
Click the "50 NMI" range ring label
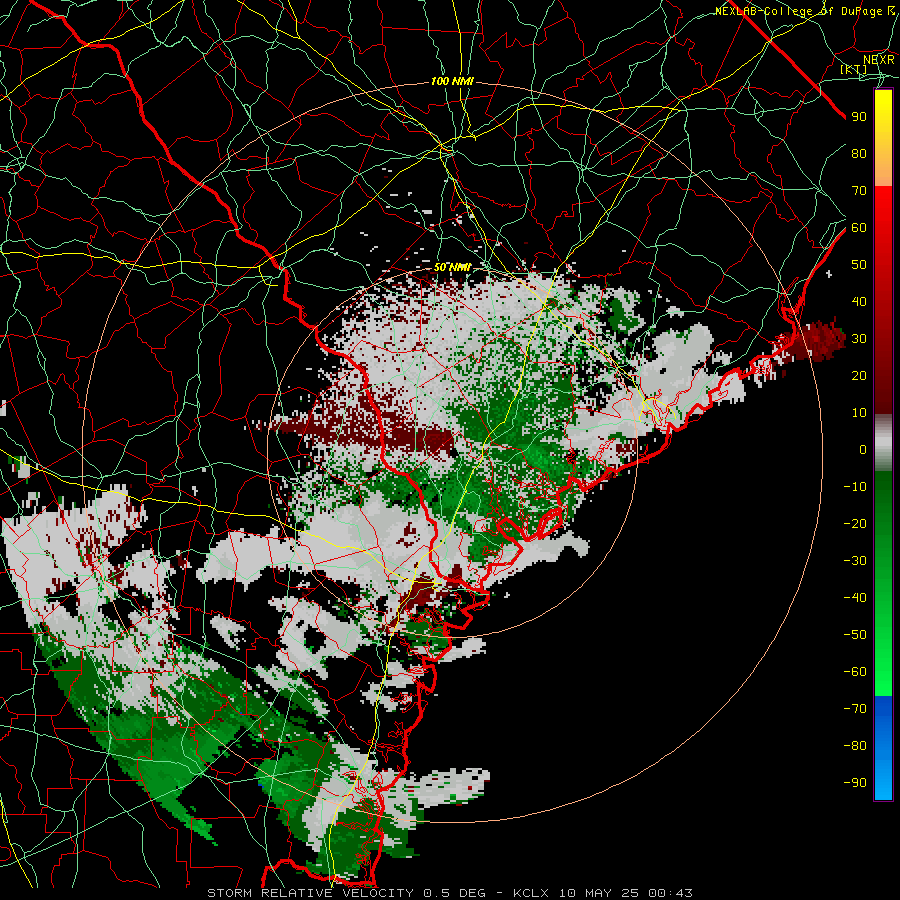pos(452,267)
